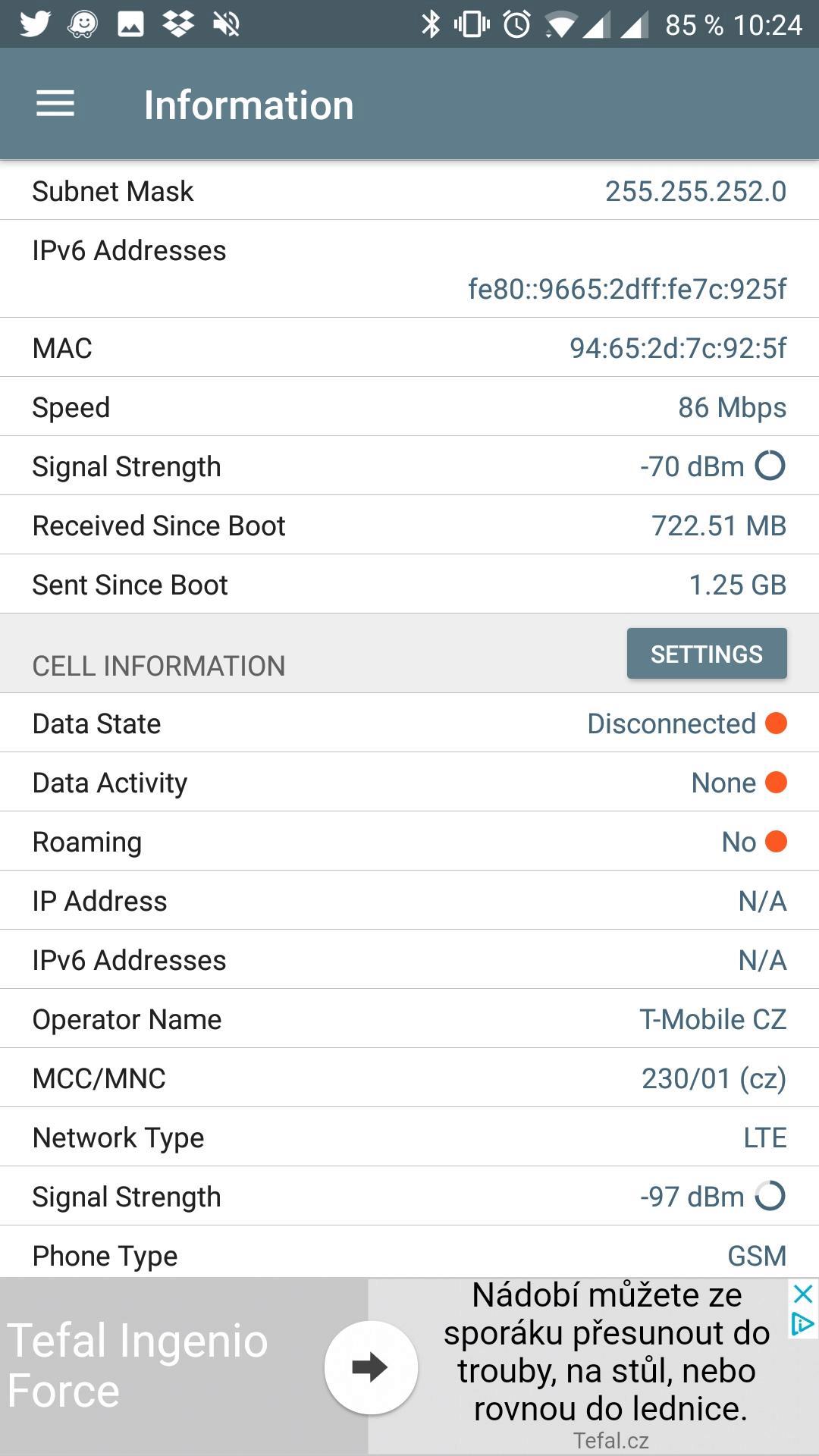Click the ad arrow button
The height and width of the screenshot is (1456, 819).
(x=371, y=1367)
